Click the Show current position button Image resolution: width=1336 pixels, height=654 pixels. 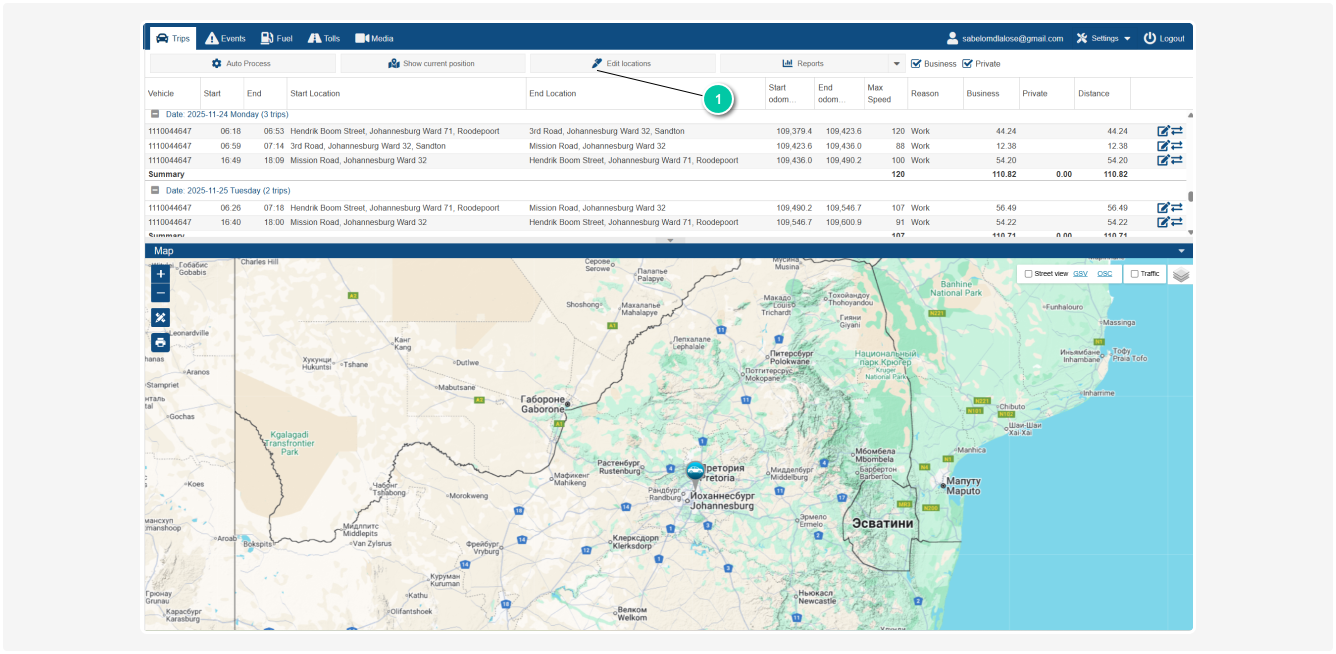pos(432,64)
